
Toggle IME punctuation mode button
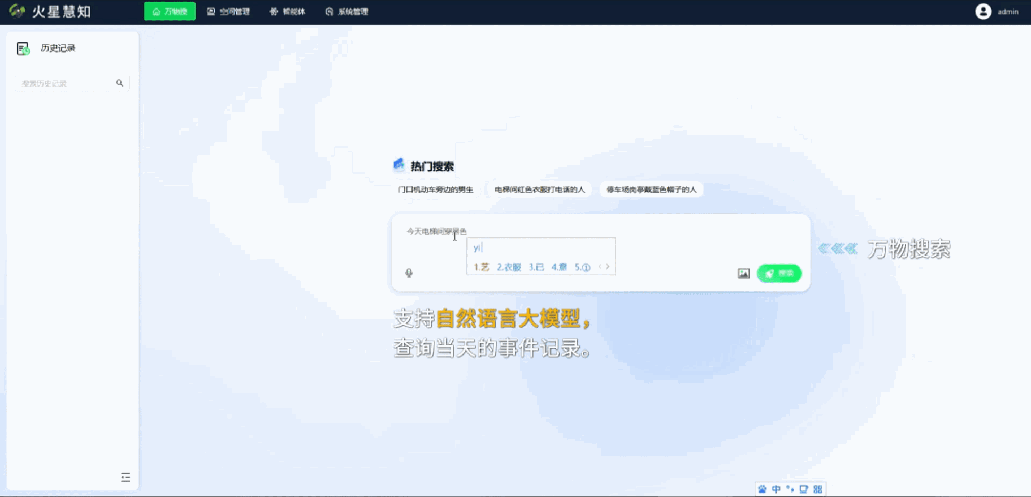pyautogui.click(x=789, y=489)
